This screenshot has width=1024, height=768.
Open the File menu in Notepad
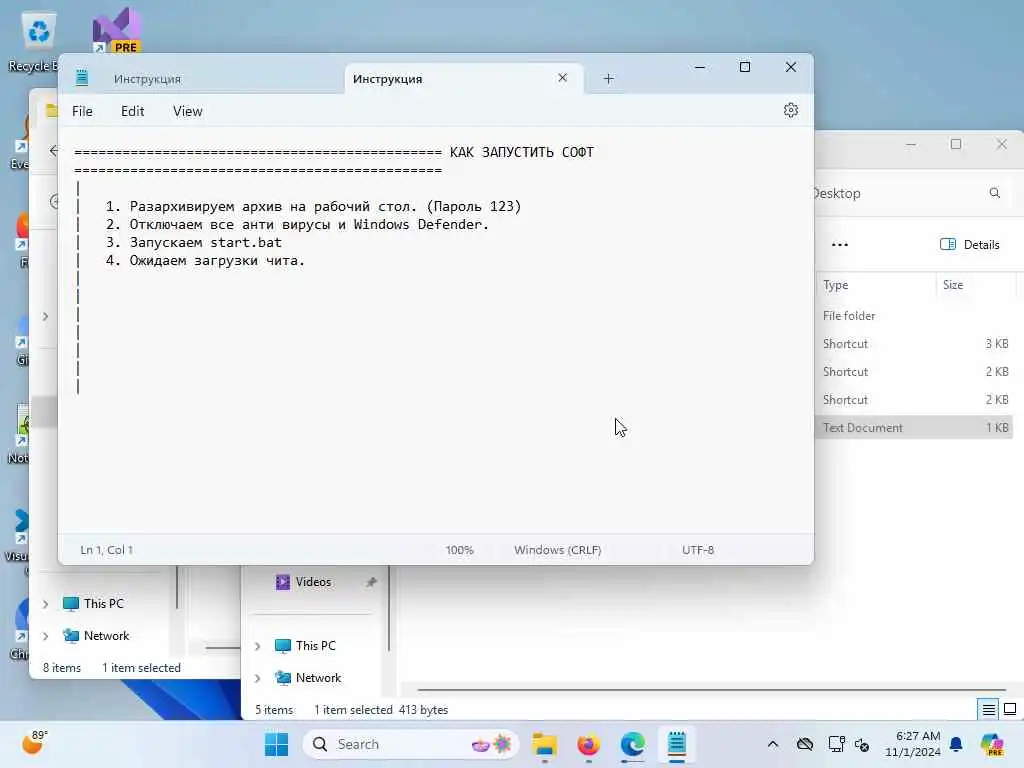tap(82, 111)
